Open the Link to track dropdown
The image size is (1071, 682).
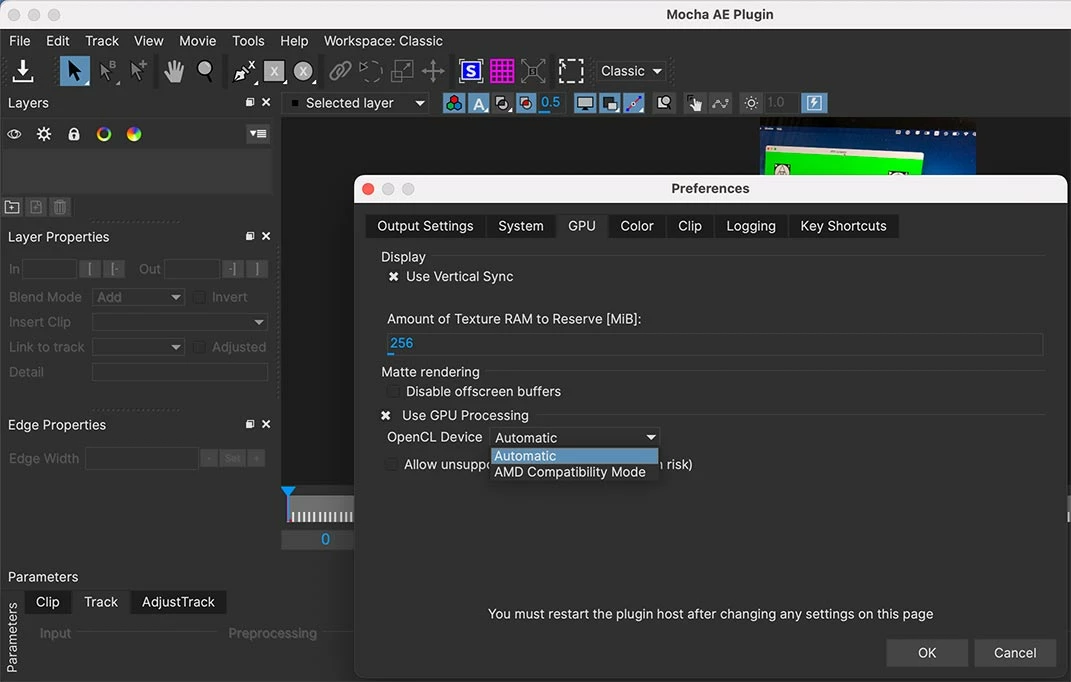coord(139,347)
